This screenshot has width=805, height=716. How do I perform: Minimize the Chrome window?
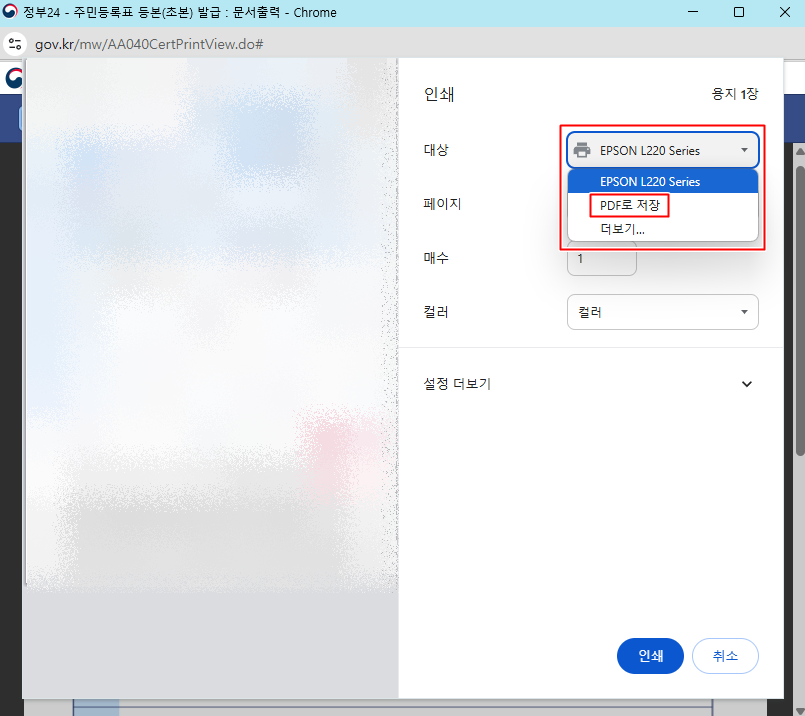coord(693,12)
